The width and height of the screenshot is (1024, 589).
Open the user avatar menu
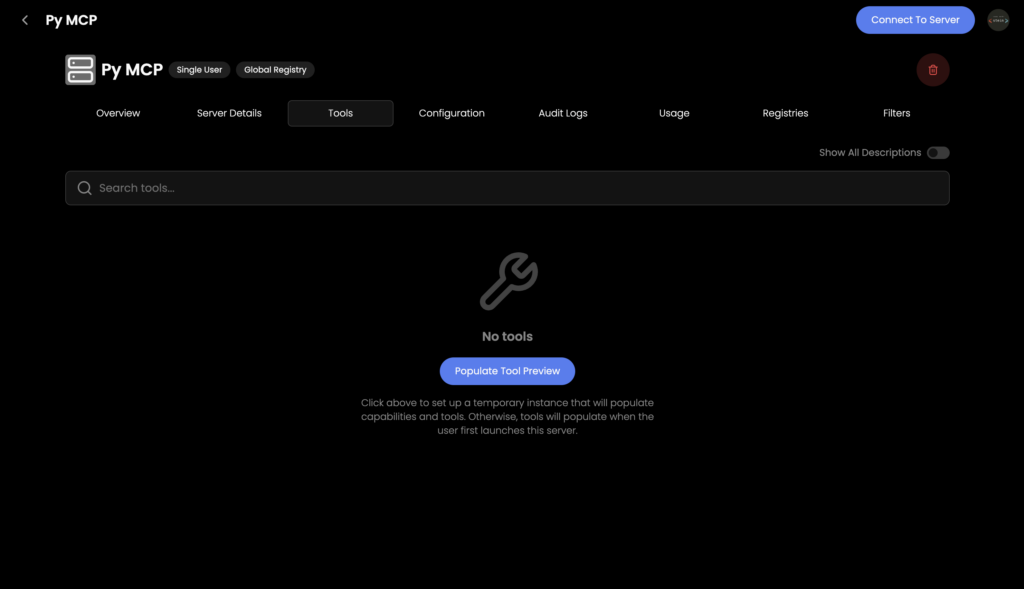(998, 20)
